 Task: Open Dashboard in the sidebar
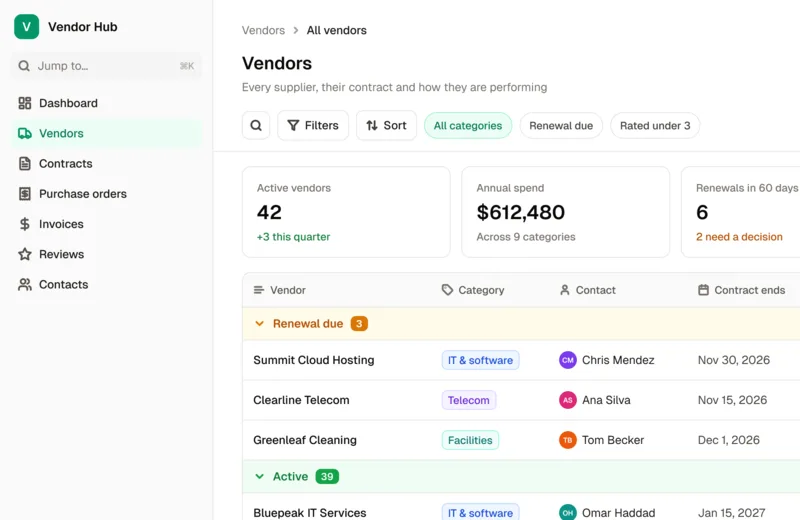[106, 103]
